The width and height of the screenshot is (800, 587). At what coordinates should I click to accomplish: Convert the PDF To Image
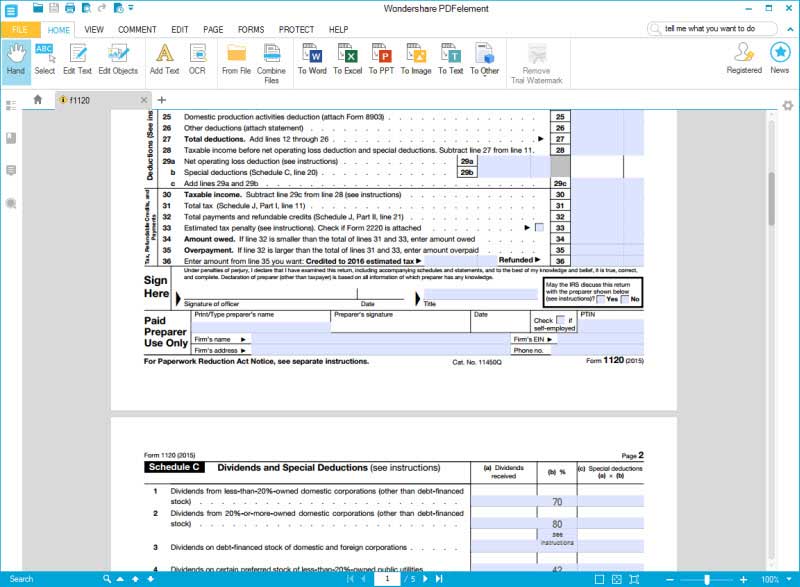coord(416,60)
